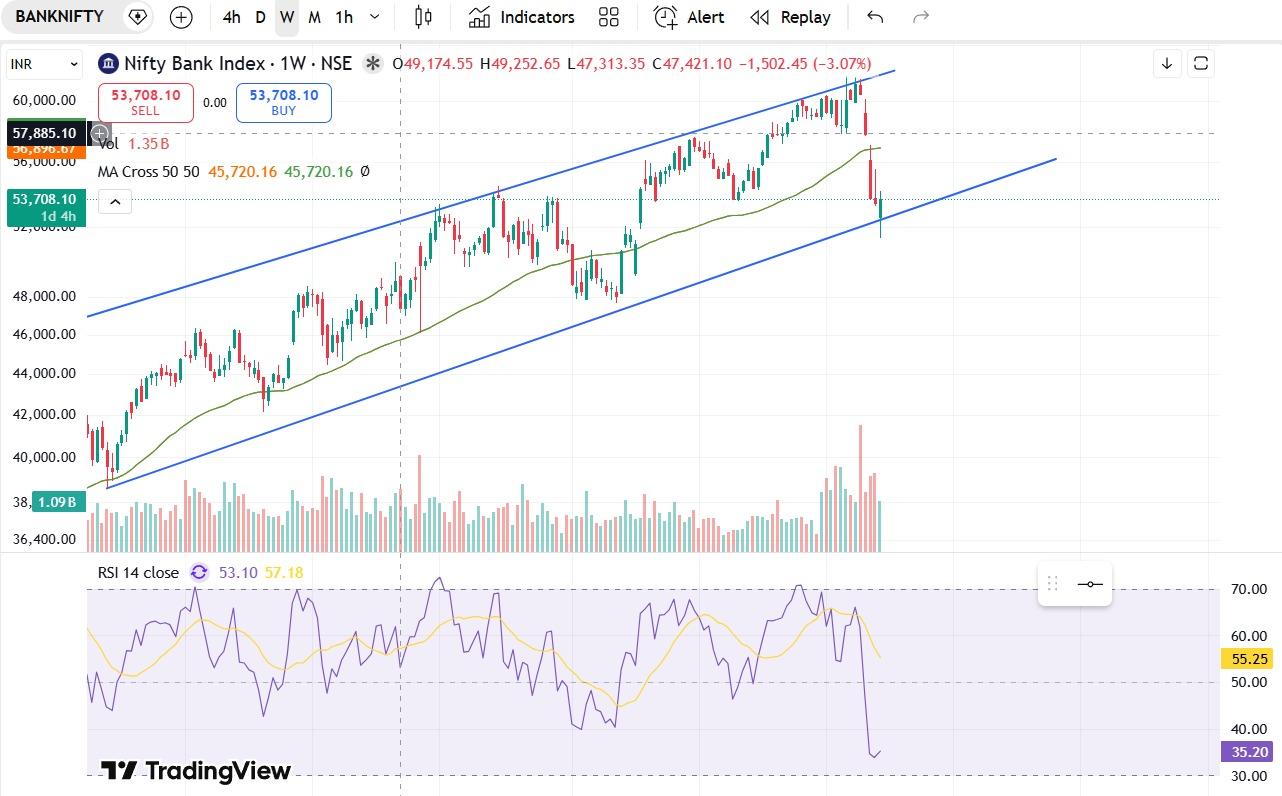Click the yellow 55.25 RSI scale label
The image size is (1282, 796).
coord(1245,659)
